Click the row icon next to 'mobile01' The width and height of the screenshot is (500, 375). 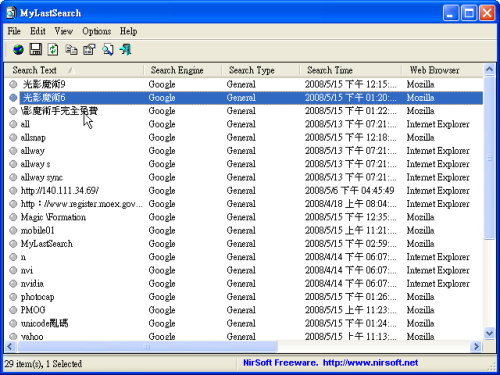(x=13, y=230)
